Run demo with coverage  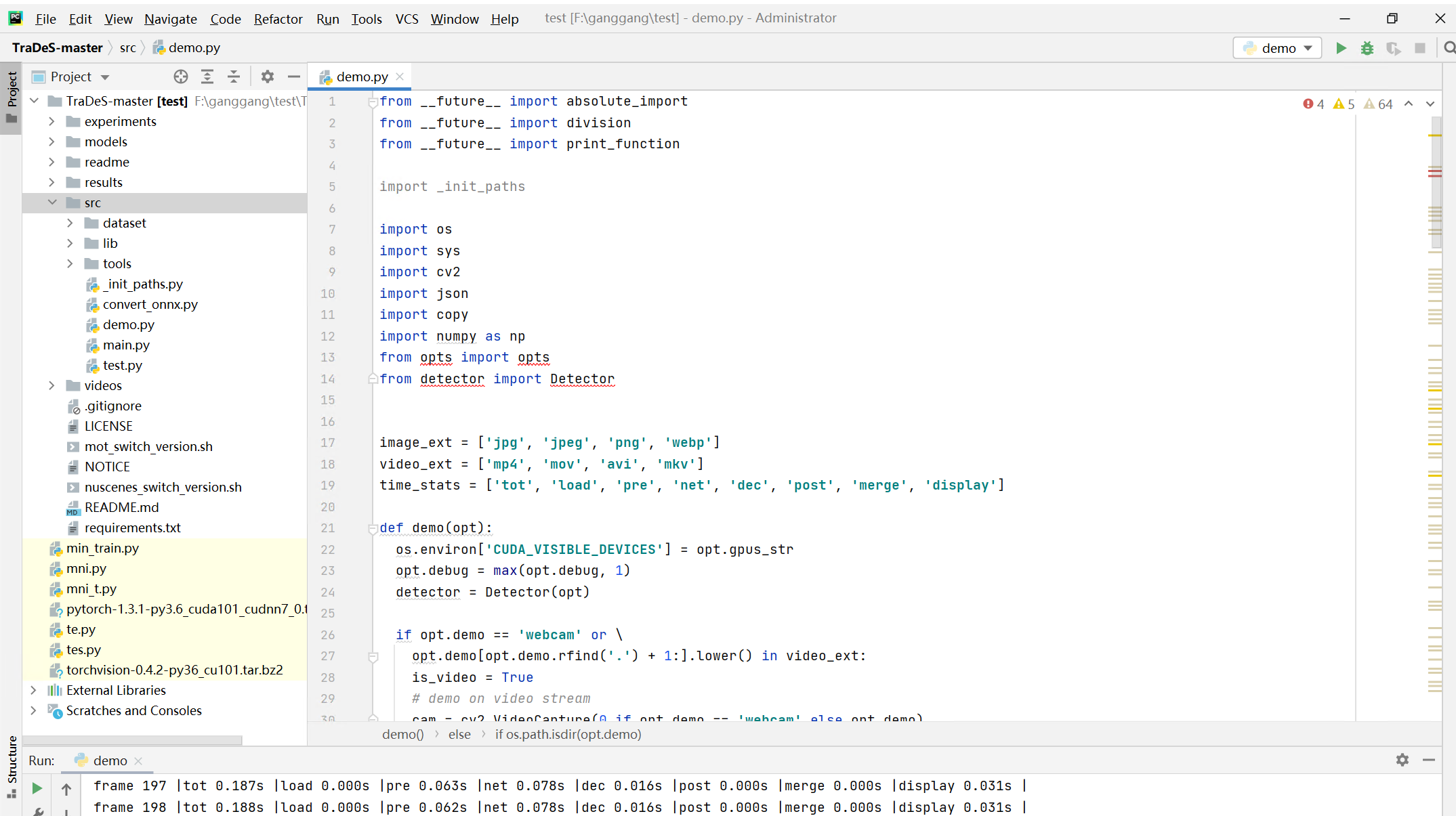point(1394,48)
